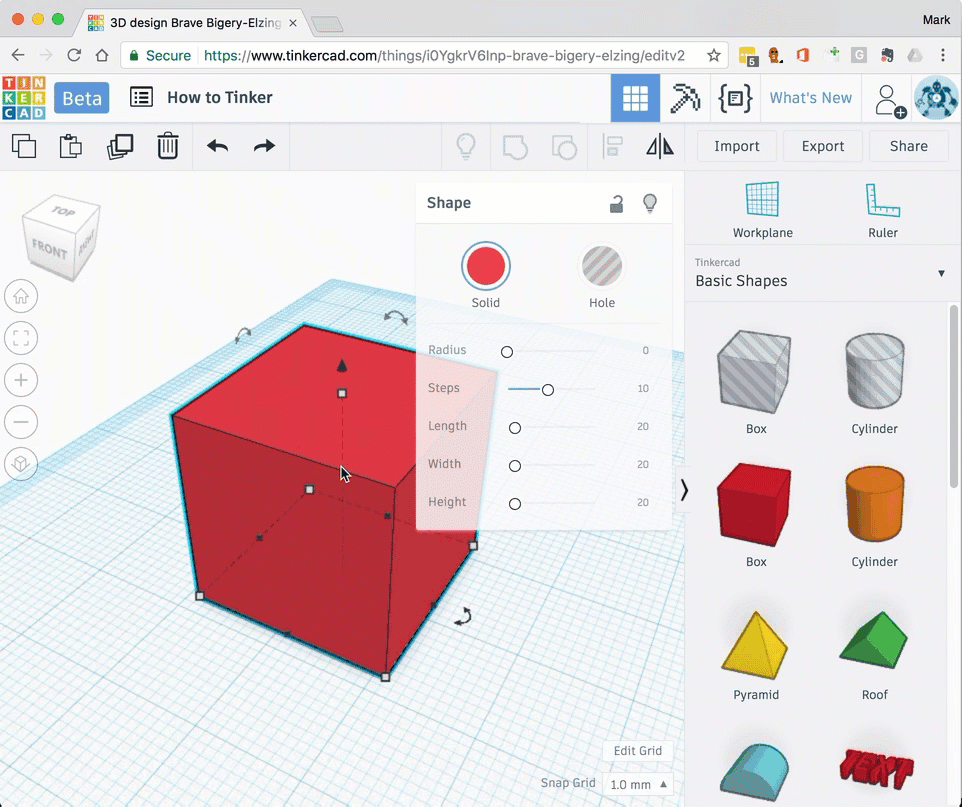
Task: Bookmark the page with star icon
Action: click(x=713, y=56)
